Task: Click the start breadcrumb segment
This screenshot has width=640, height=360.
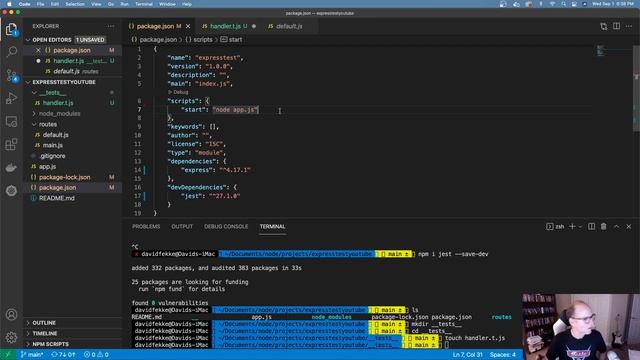Action: [231, 40]
